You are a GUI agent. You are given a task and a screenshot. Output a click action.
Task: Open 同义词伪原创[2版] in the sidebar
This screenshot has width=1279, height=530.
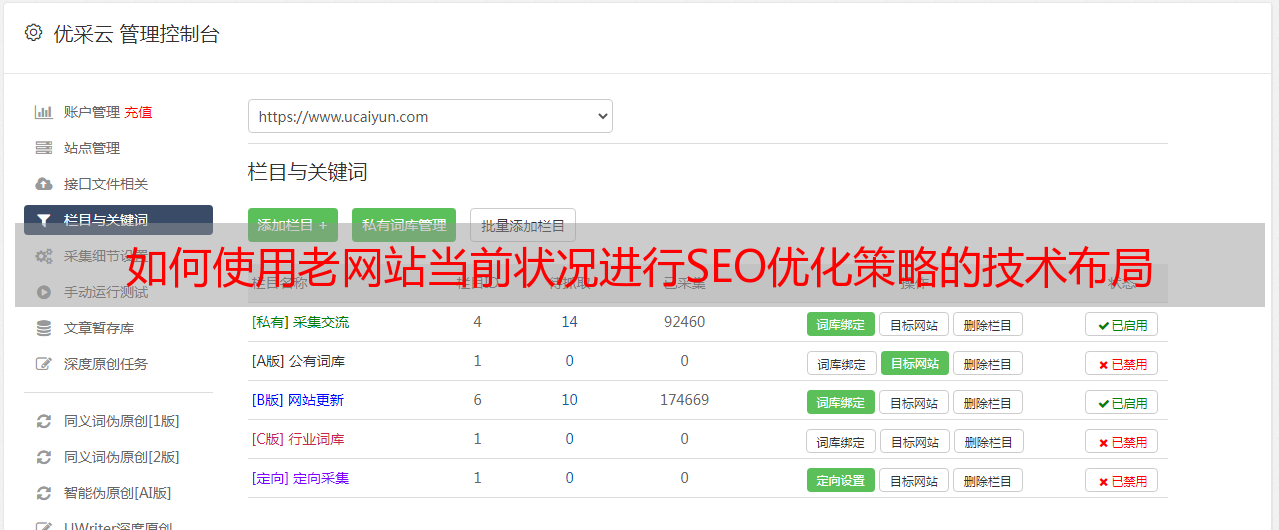[x=122, y=457]
